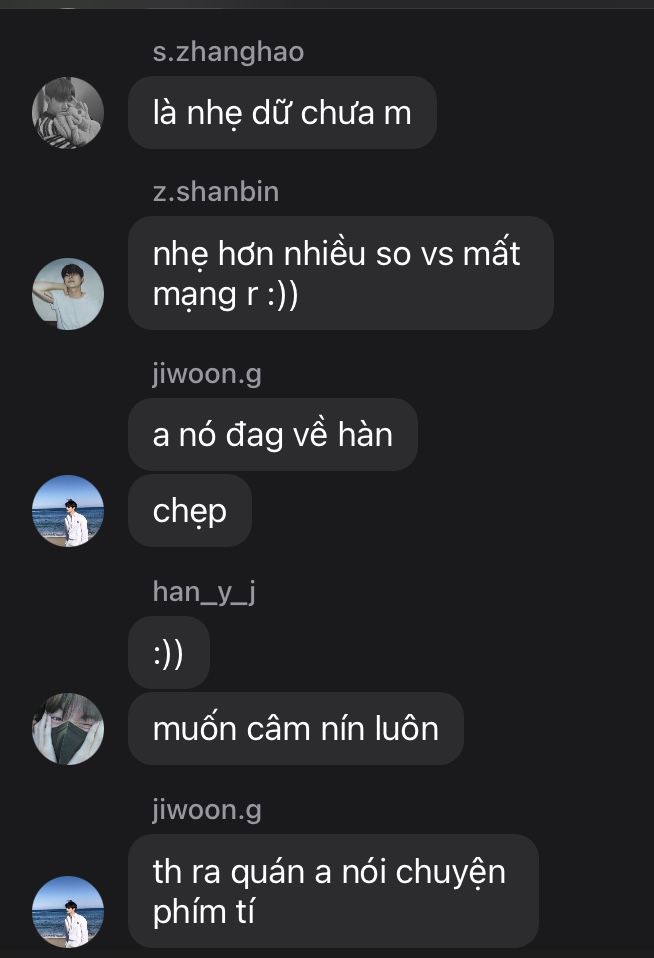Open jiwoon.g's avatar beside last message
The width and height of the screenshot is (654, 958).
tap(68, 912)
